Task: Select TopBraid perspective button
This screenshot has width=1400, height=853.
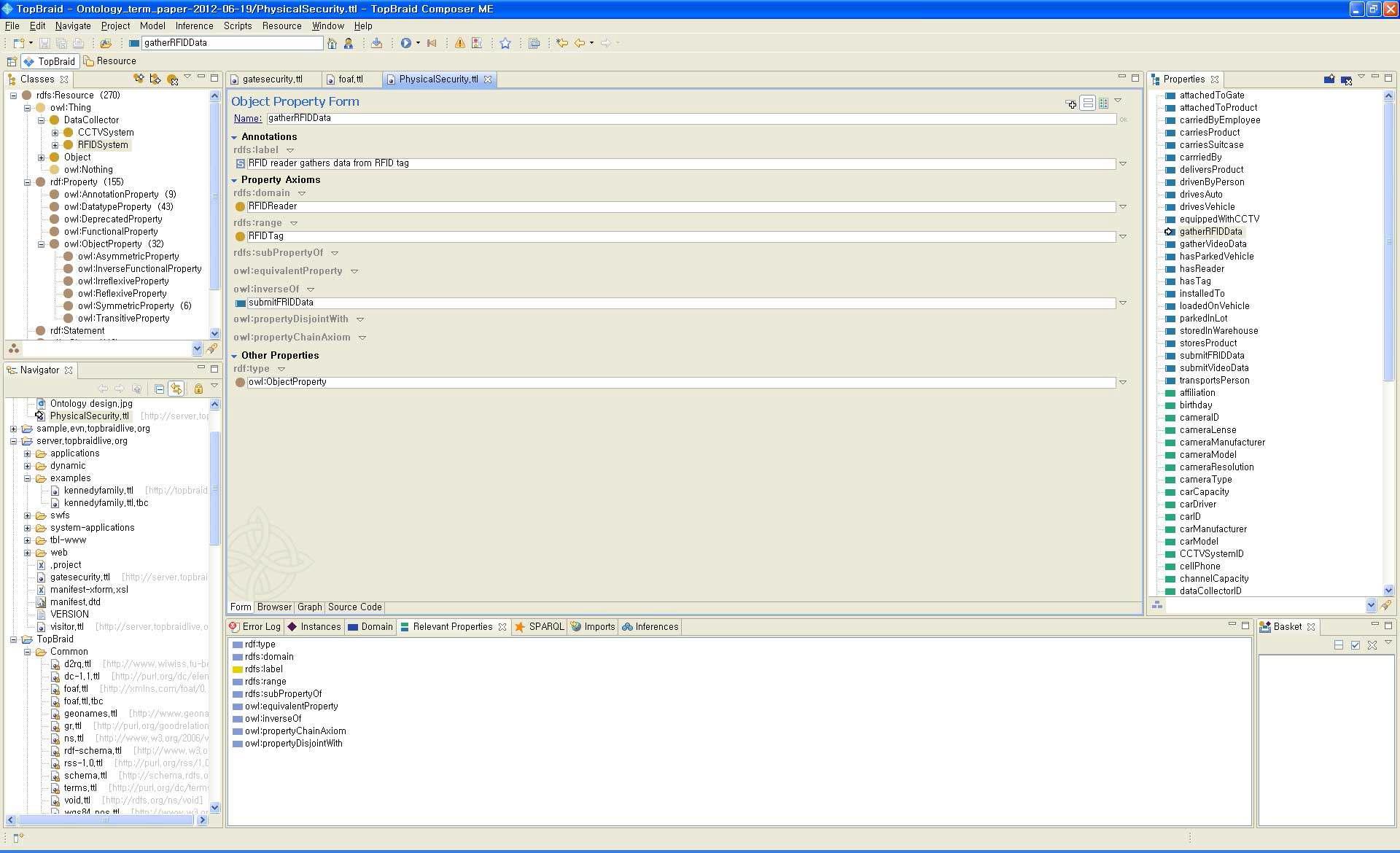Action: pos(50,61)
